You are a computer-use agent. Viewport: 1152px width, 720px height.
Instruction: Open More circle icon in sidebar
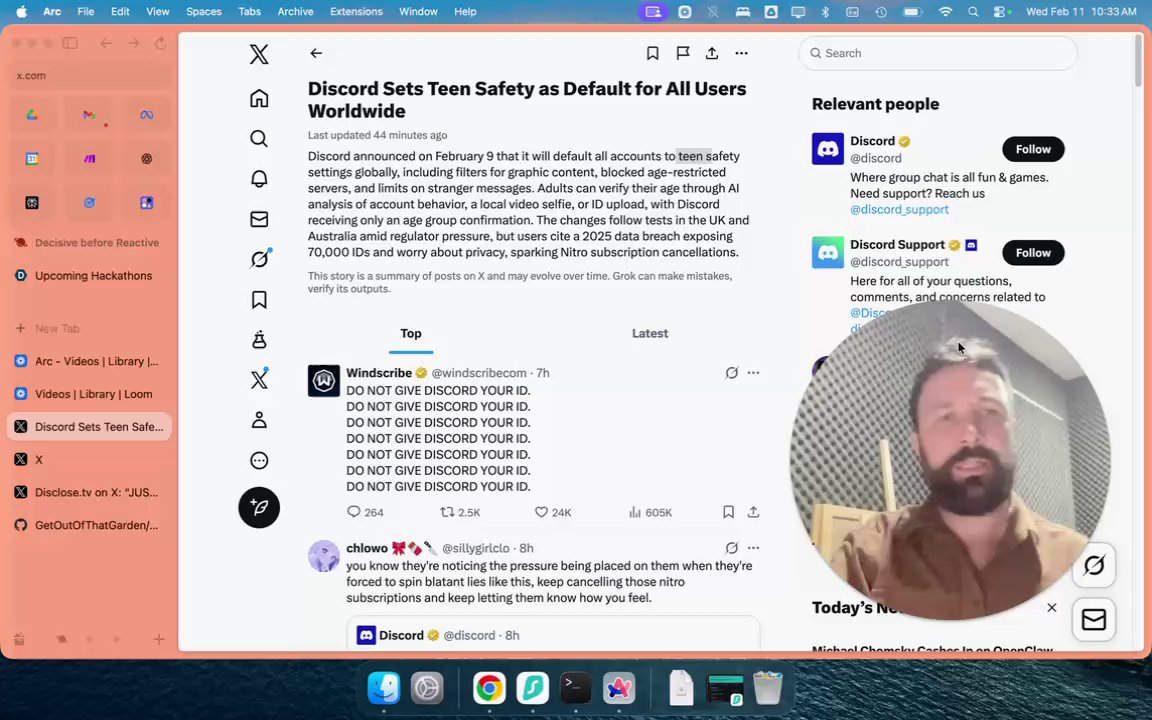[x=259, y=461]
